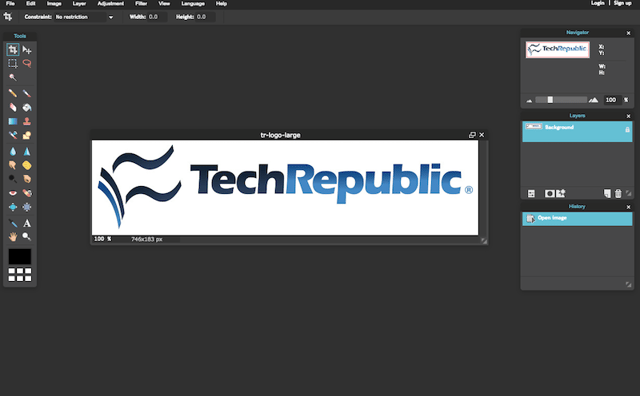The image size is (640, 396).
Task: Select the rectangular Marquee tool
Action: tap(13, 64)
